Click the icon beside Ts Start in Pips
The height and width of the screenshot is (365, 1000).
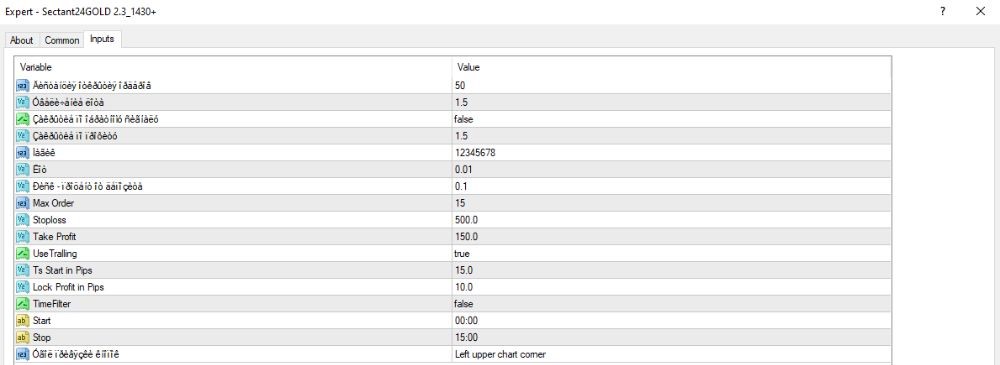24,270
